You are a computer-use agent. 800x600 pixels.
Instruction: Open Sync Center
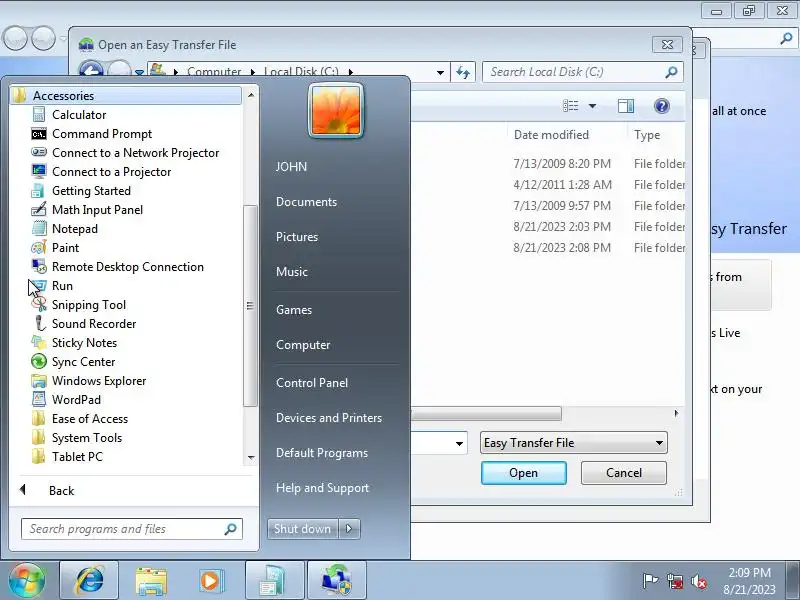coord(83,362)
